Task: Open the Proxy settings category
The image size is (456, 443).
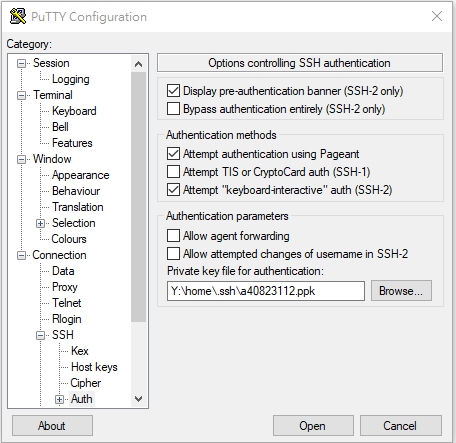Action: [x=65, y=287]
